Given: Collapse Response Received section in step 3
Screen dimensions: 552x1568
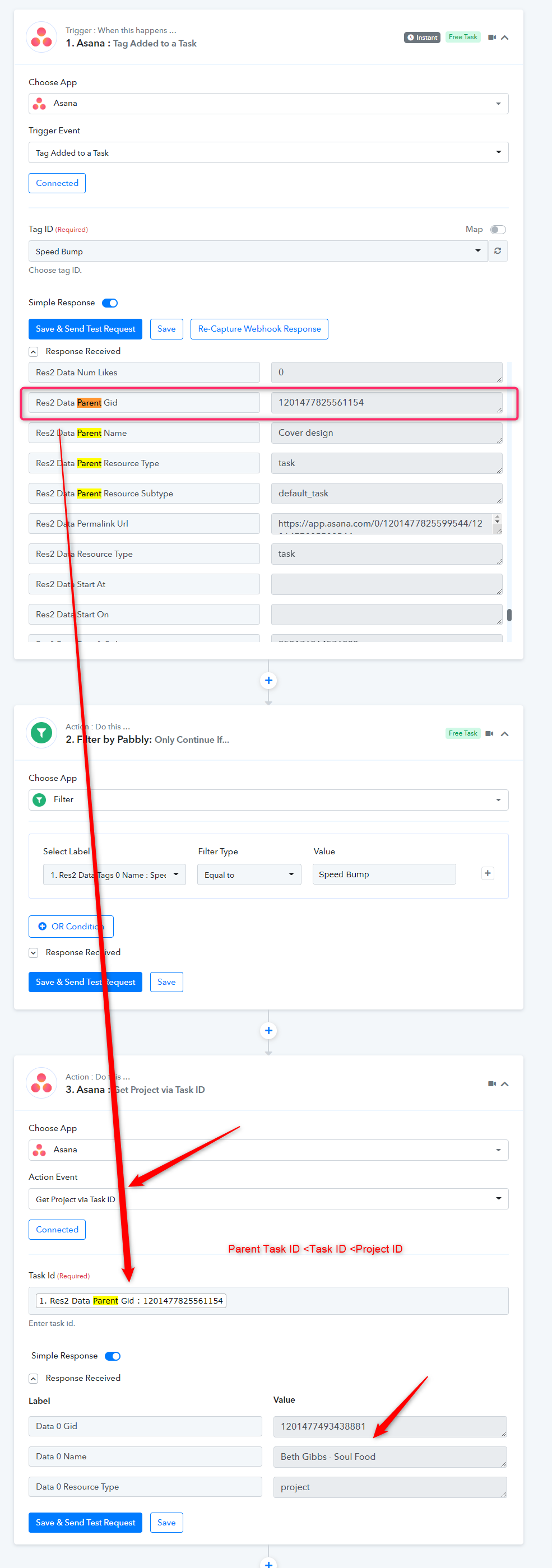Looking at the screenshot, I should coord(34,1379).
